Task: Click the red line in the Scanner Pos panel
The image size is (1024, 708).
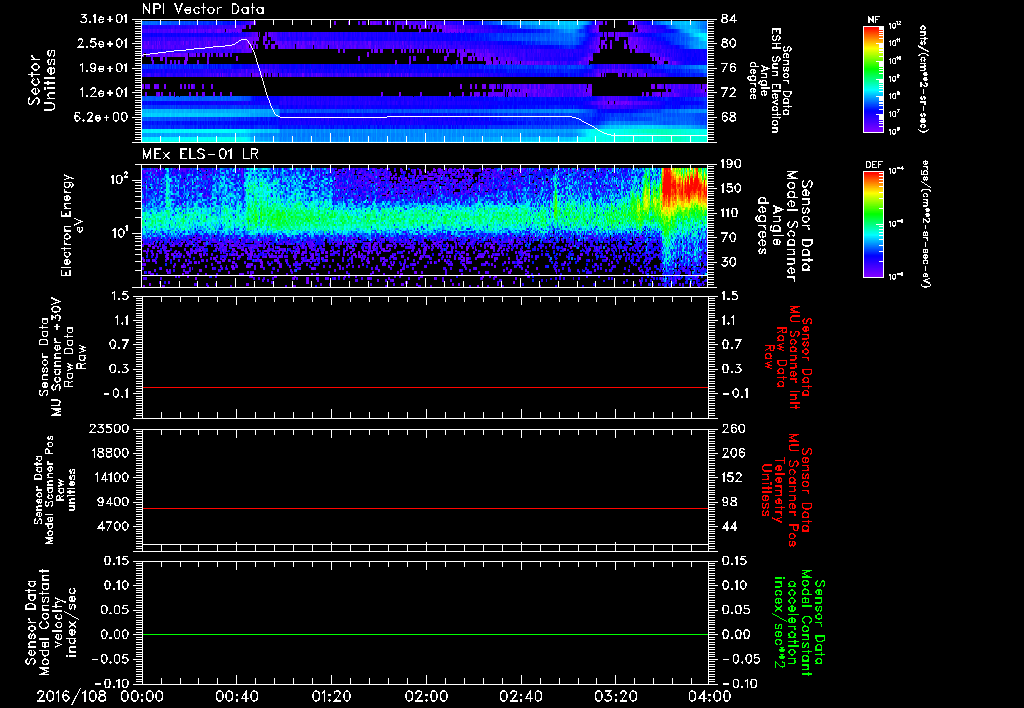Action: pos(425,508)
